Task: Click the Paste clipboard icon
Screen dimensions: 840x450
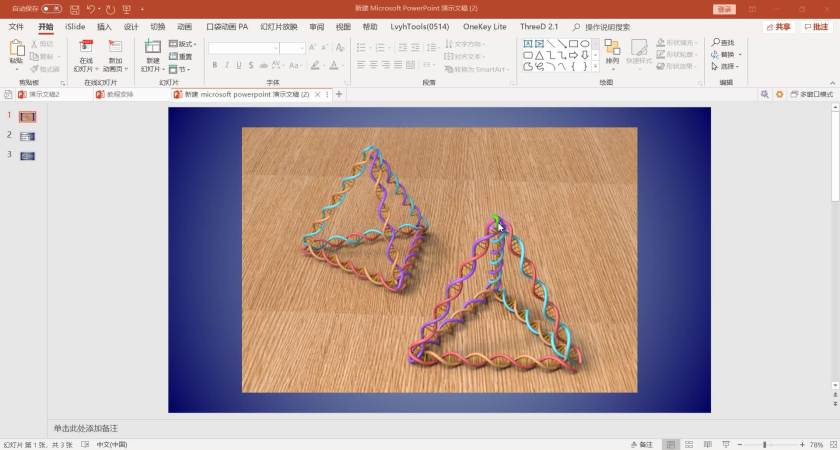Action: tap(16, 48)
